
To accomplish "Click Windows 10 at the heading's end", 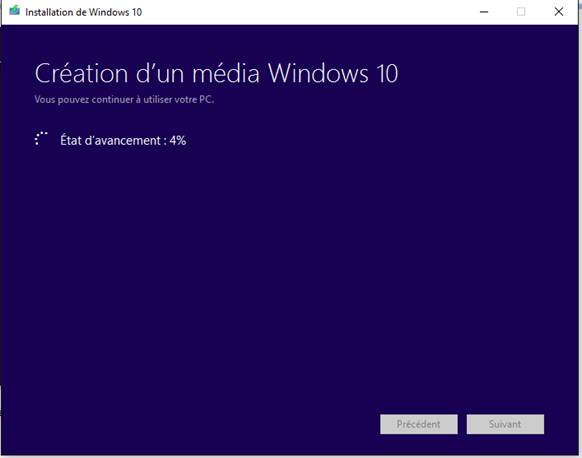I will (333, 73).
